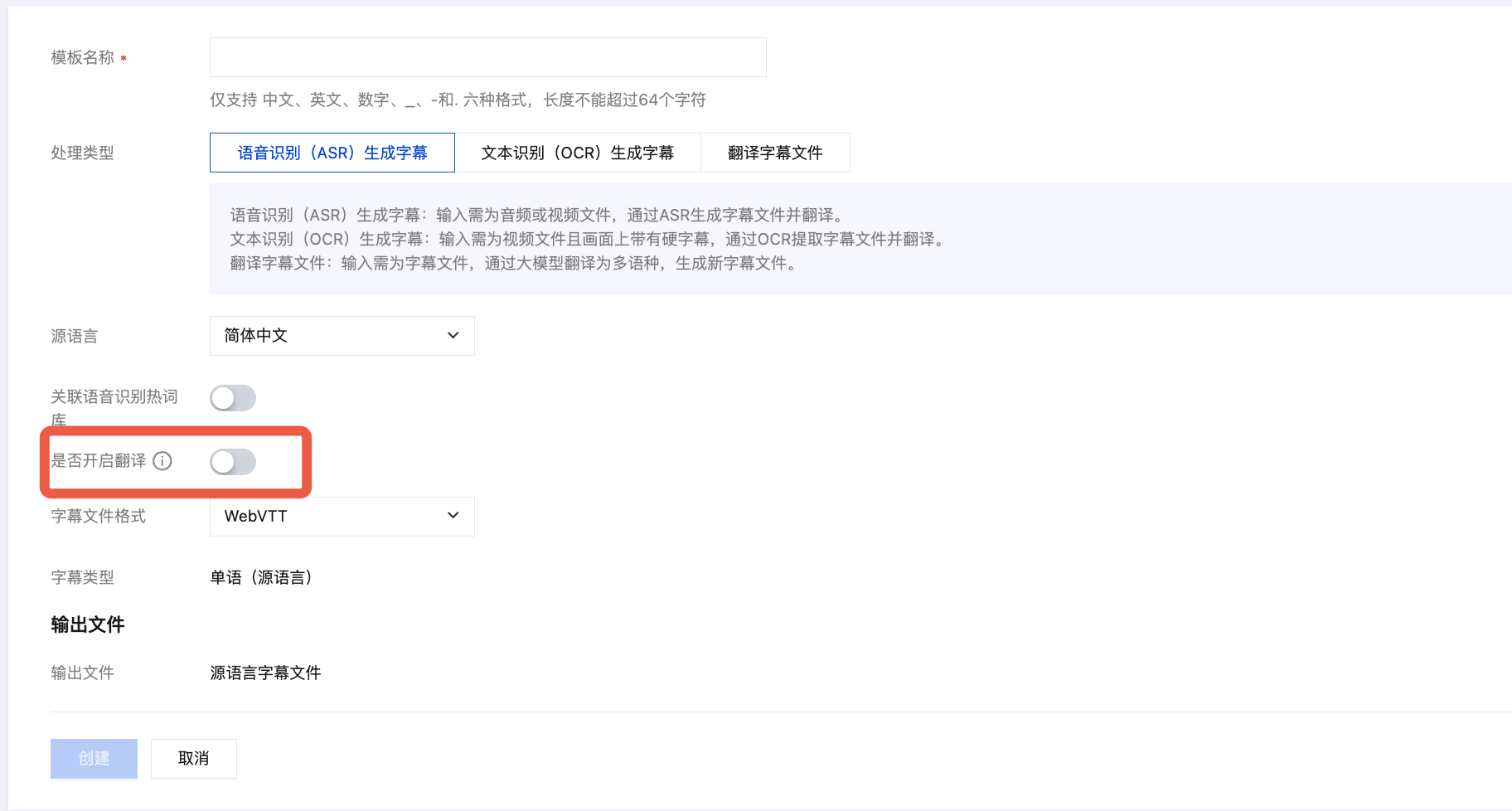Click the 源语言字幕文件 output value
Viewport: 1512px width, 811px height.
[x=265, y=673]
